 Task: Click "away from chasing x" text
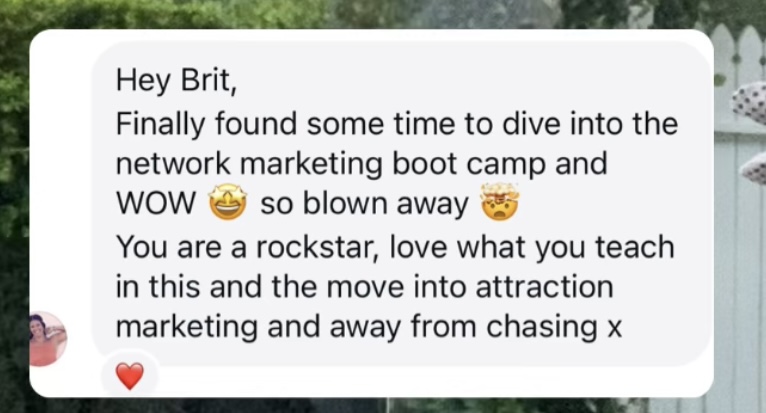pyautogui.click(x=475, y=326)
